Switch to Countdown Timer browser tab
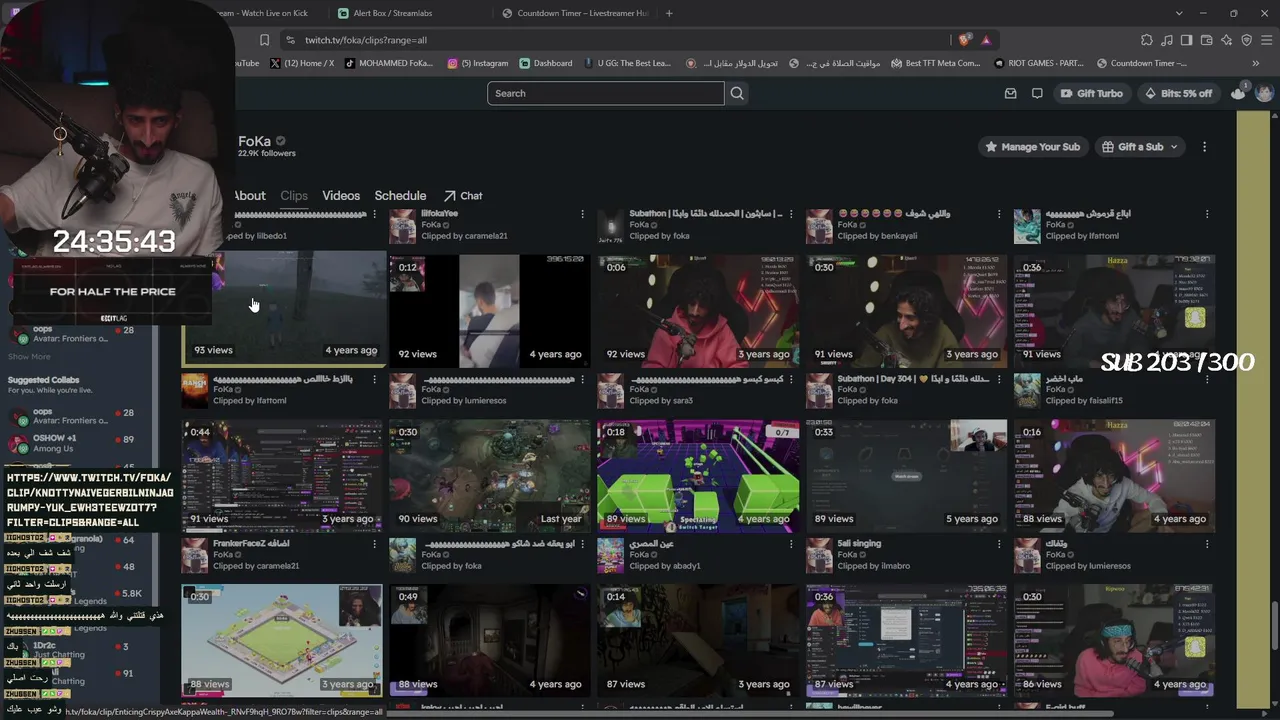 577,13
